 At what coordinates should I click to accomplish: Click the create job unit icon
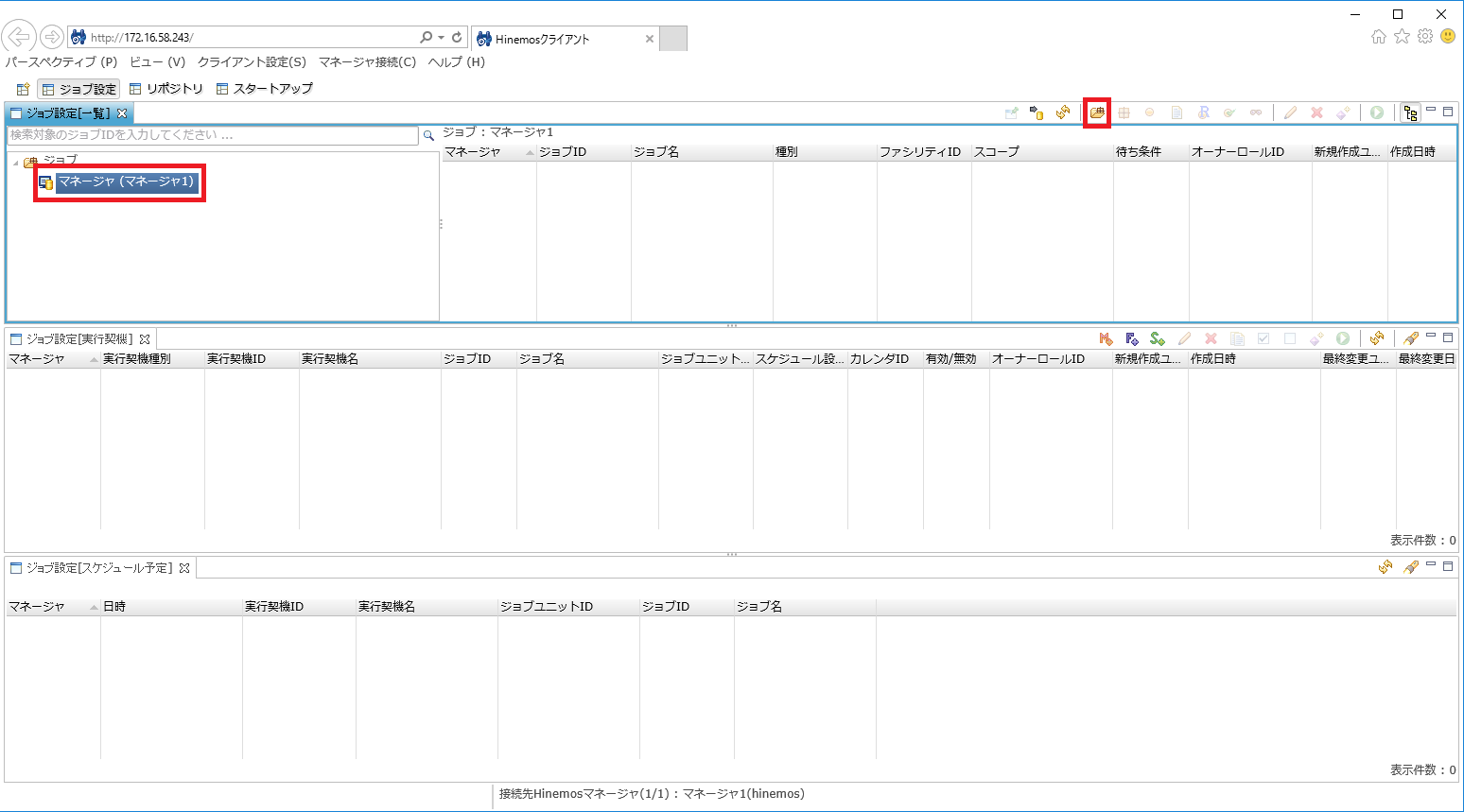click(1097, 112)
